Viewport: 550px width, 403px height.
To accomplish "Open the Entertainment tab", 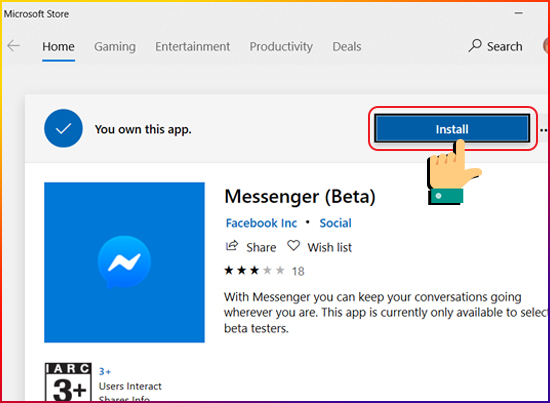I will [x=193, y=47].
